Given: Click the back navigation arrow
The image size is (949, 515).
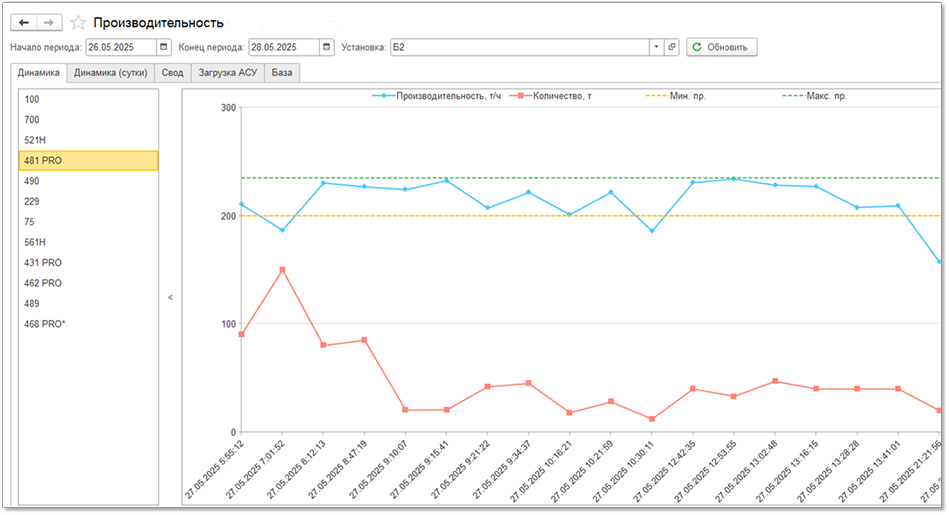Looking at the screenshot, I should (x=24, y=22).
